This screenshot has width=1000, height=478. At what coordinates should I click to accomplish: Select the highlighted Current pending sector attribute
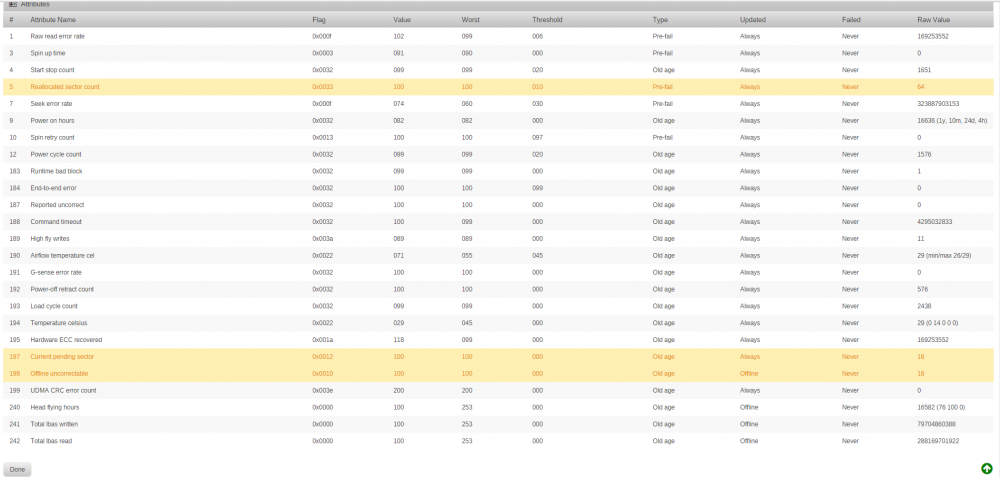pos(62,357)
